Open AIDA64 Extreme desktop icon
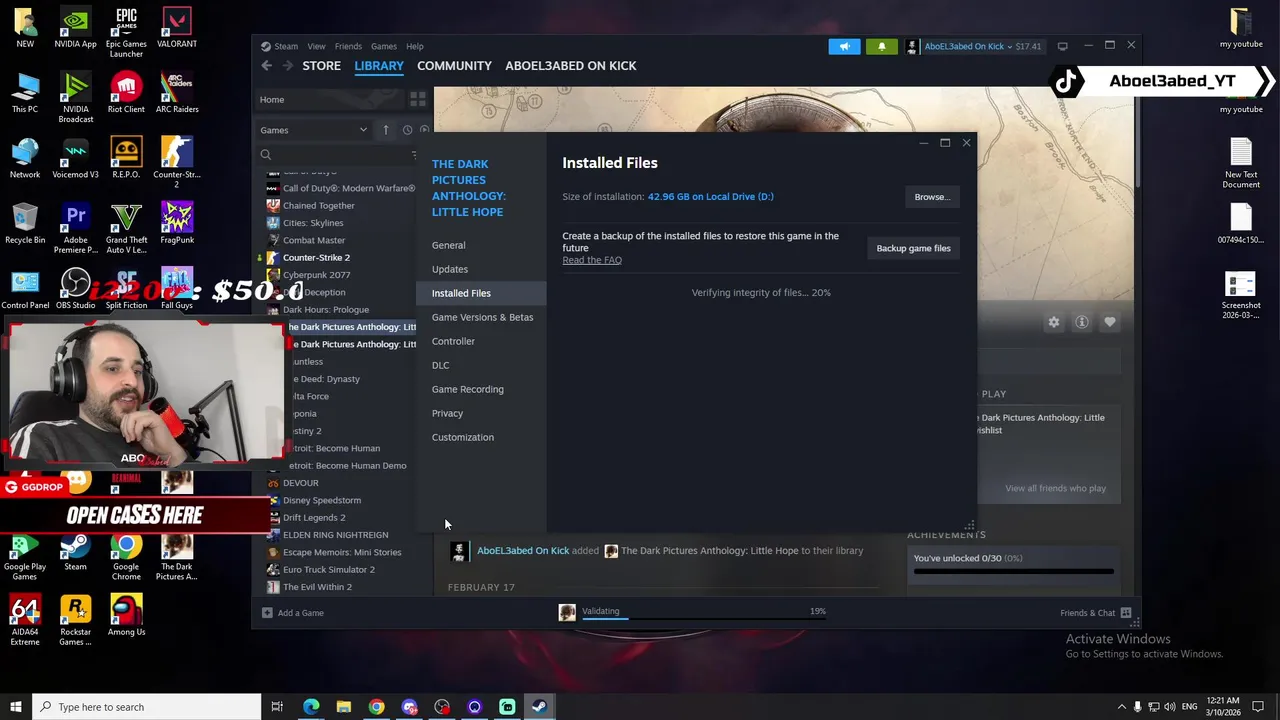This screenshot has width=1280, height=720. pyautogui.click(x=25, y=621)
